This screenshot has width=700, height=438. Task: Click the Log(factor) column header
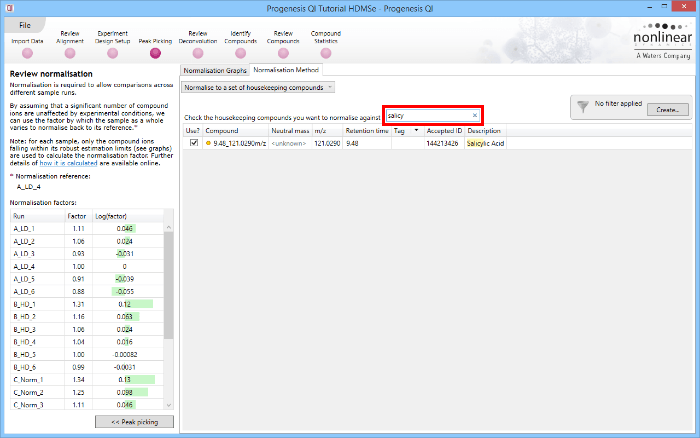tap(128, 216)
